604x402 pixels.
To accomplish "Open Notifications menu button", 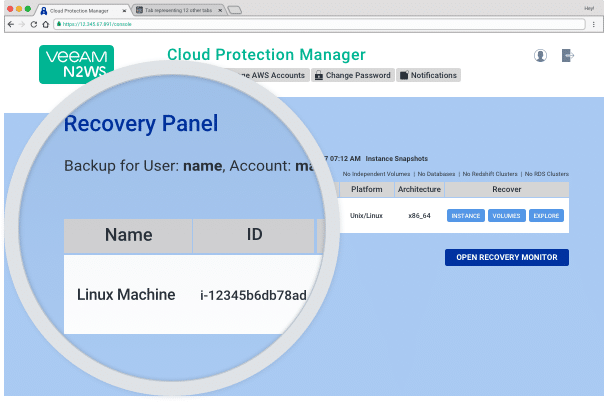I will (x=428, y=75).
